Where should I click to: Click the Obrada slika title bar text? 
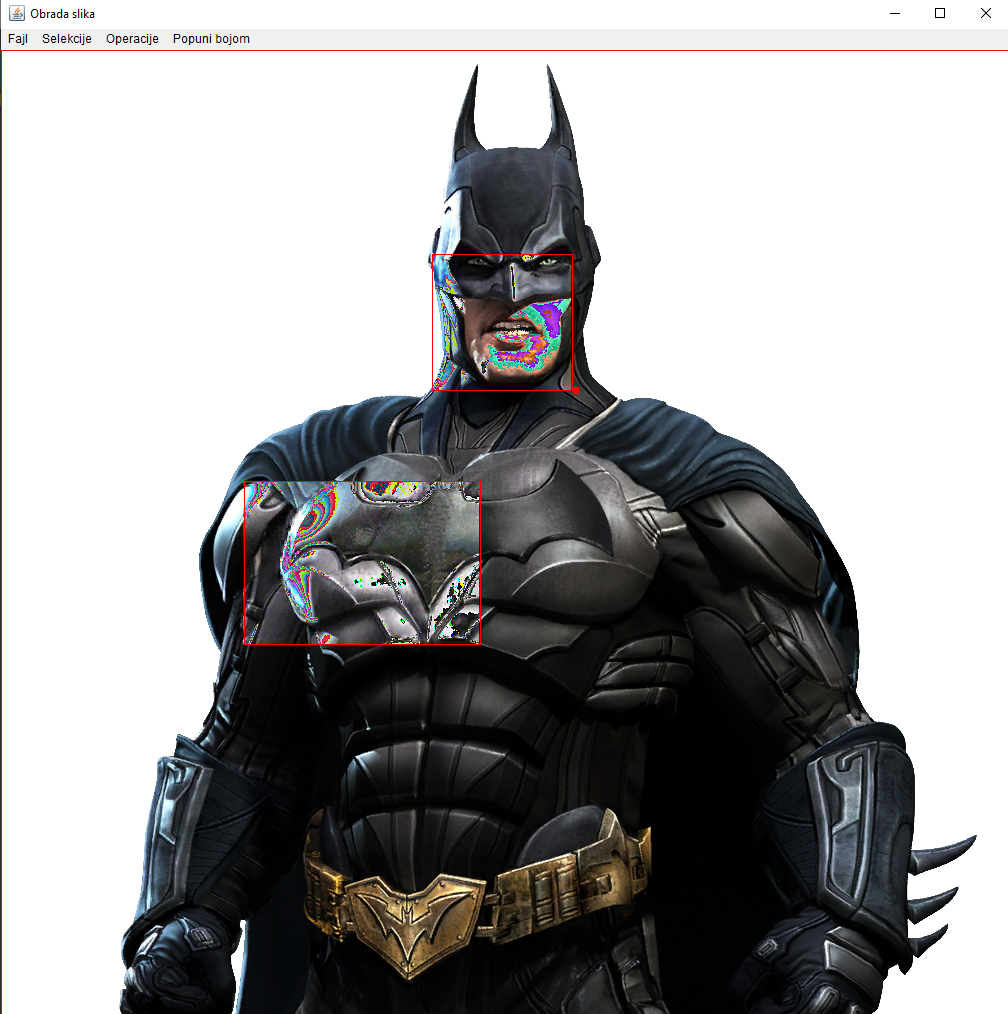pos(62,13)
